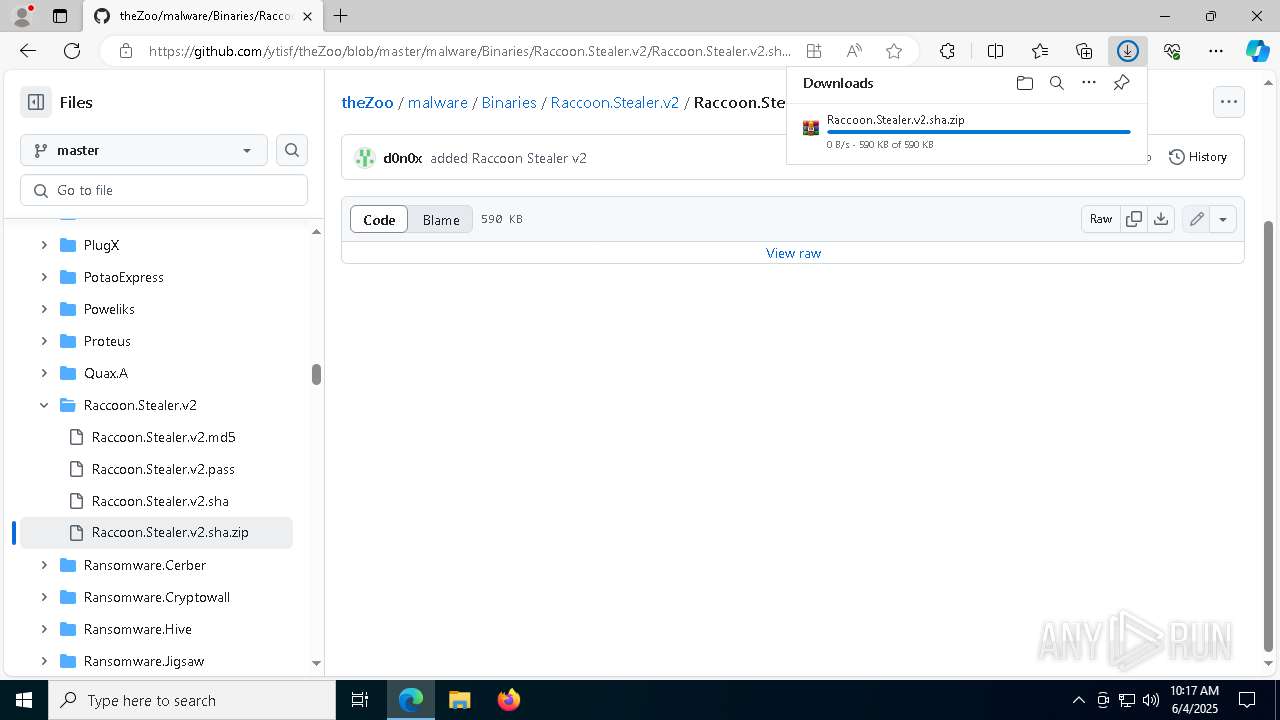
Task: Toggle the Downloads toolbar button
Action: click(1128, 51)
